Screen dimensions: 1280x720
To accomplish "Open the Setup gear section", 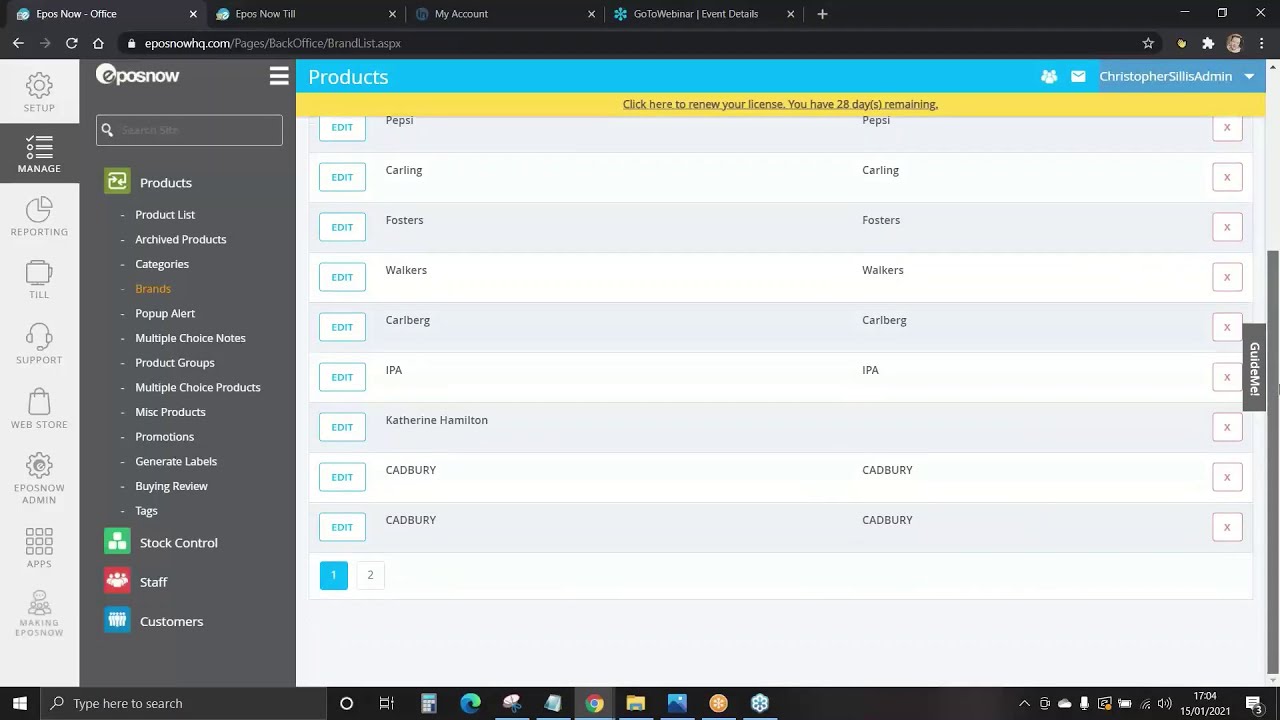I will click(39, 92).
